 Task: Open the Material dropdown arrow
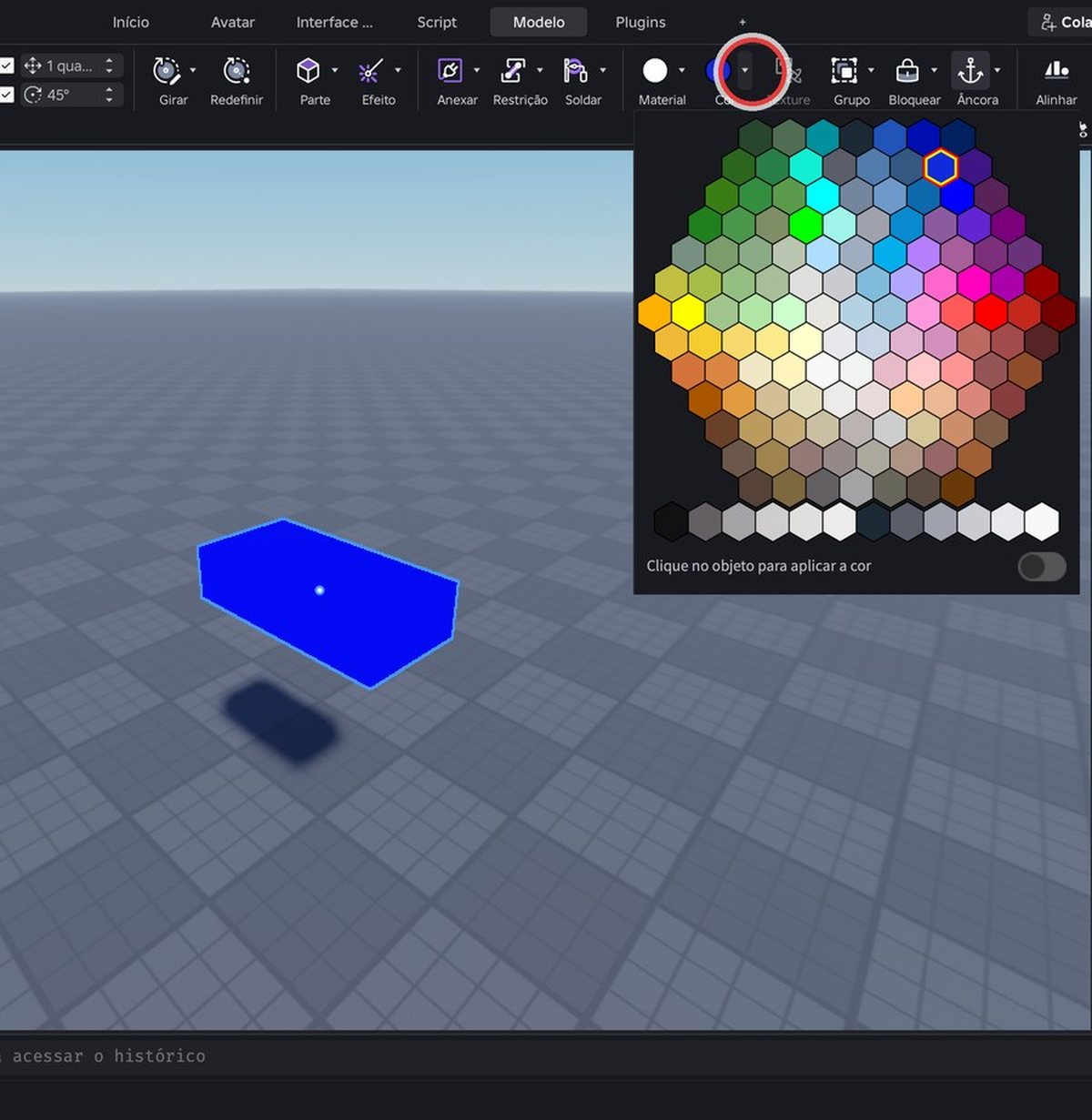point(682,70)
